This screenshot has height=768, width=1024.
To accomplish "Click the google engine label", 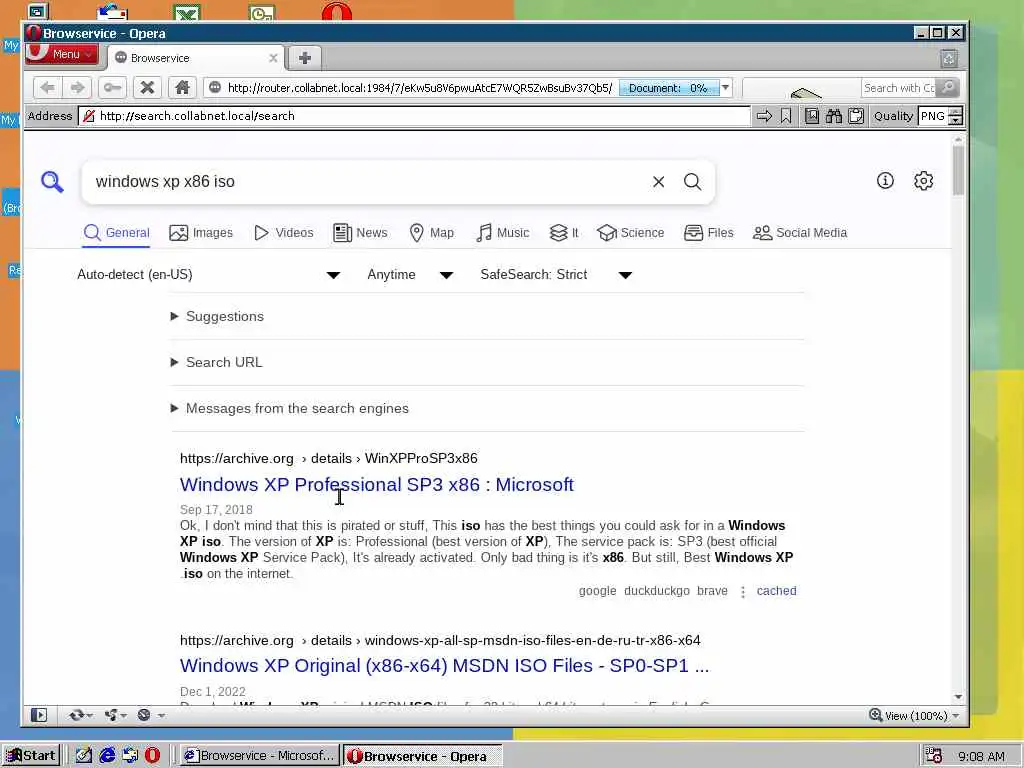I will (x=598, y=590).
